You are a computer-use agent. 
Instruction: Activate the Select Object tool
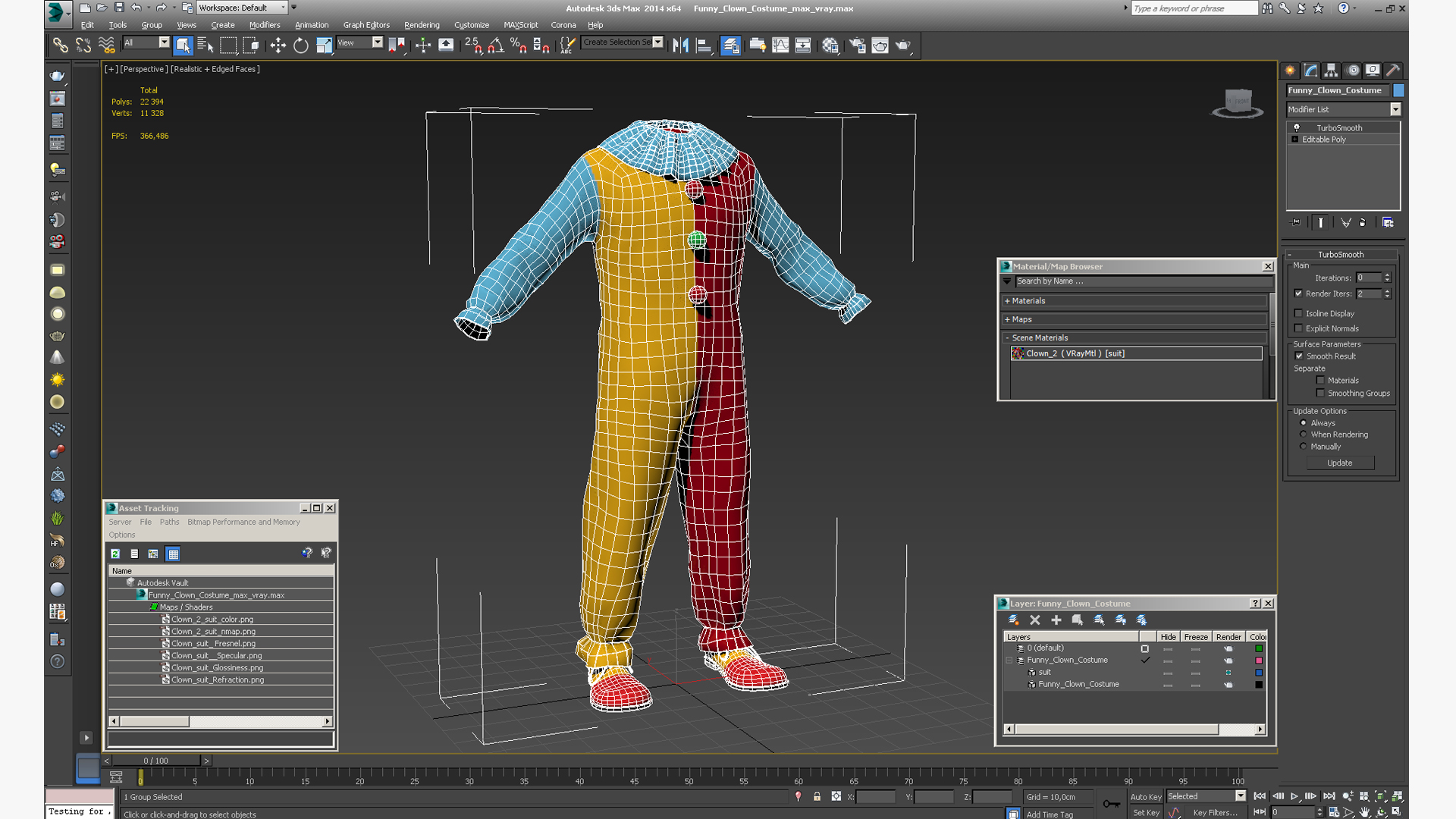[x=183, y=45]
